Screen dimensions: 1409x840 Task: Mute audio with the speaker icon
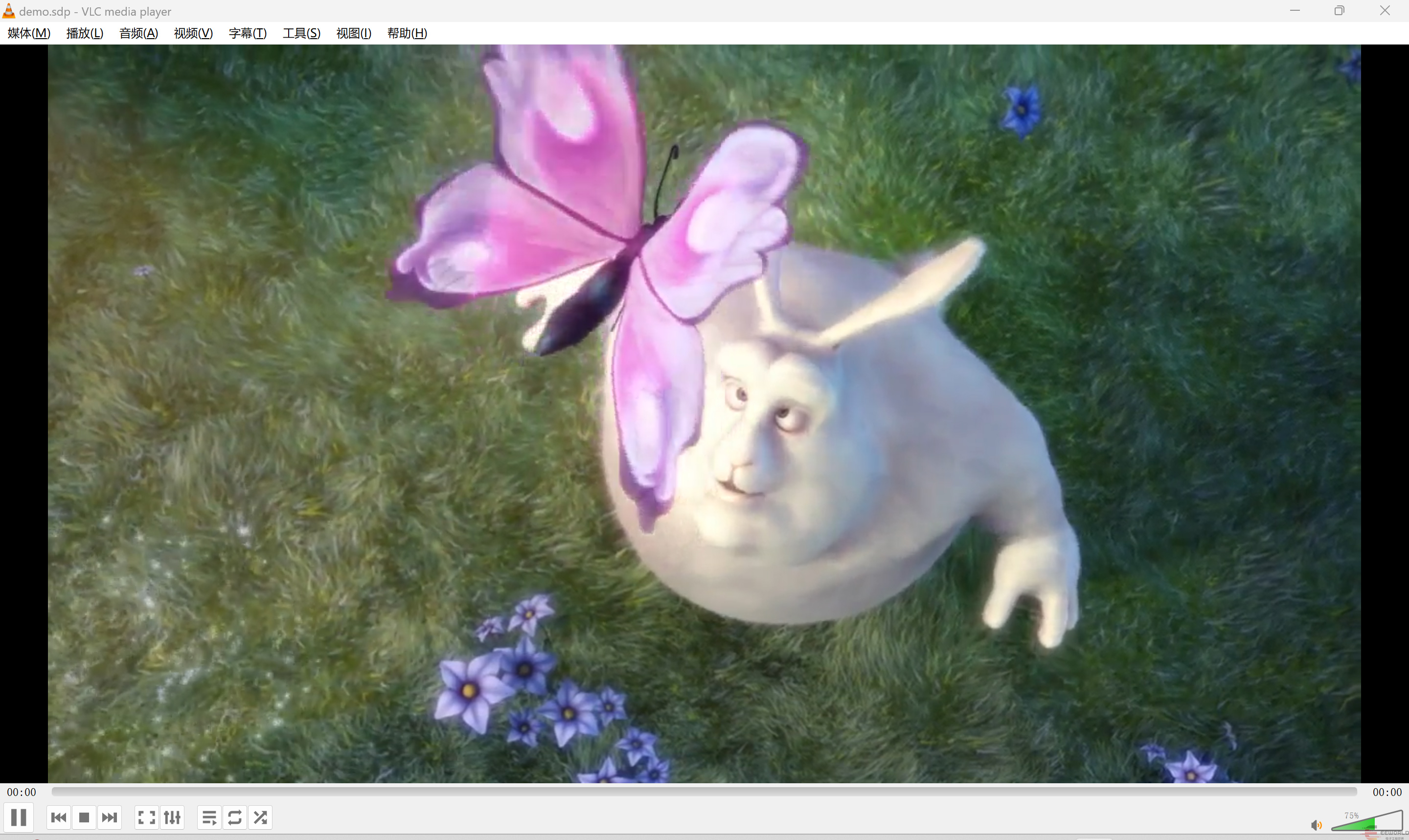[1316, 825]
